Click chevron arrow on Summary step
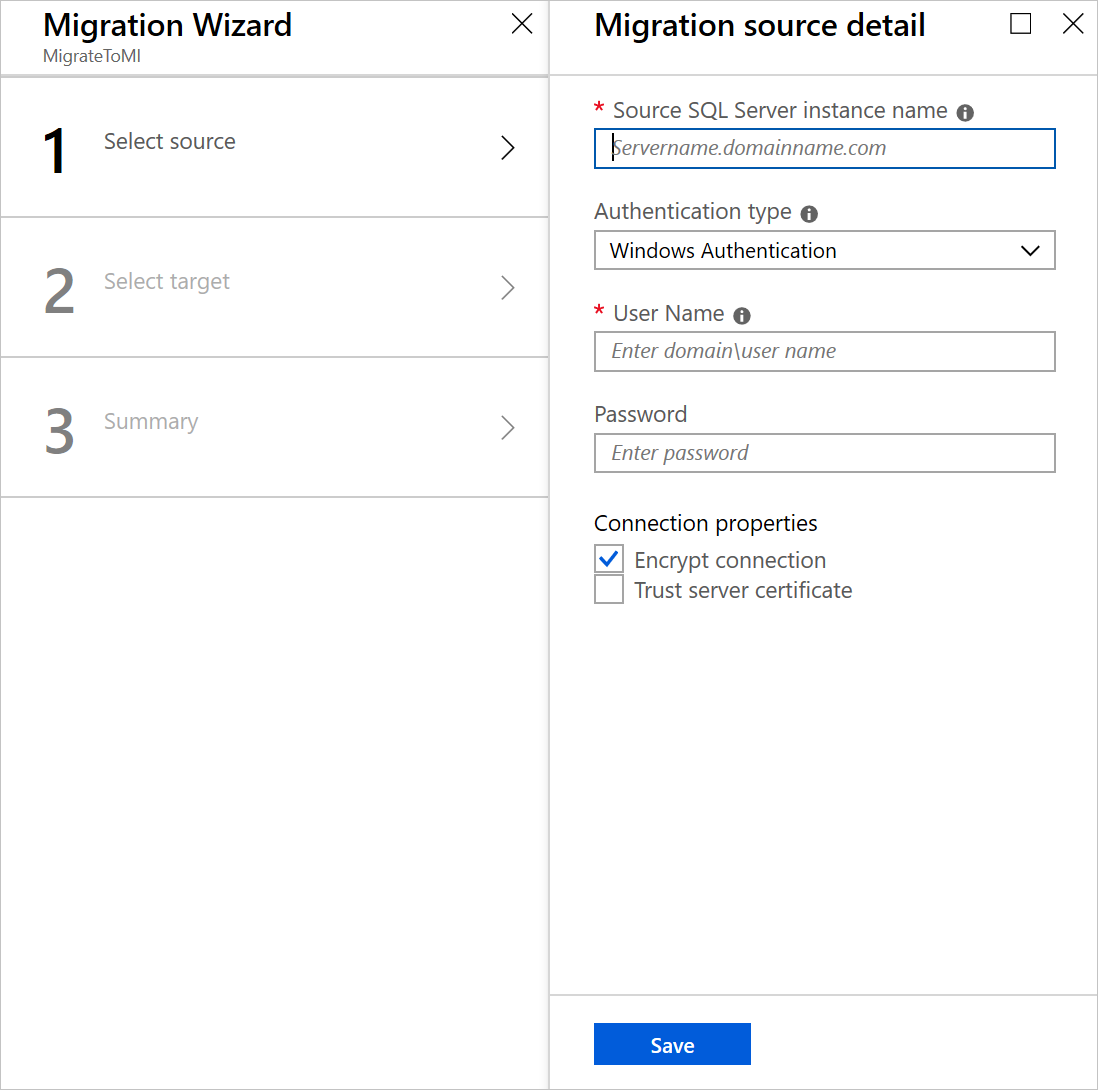Viewport: 1098px width, 1090px height. pyautogui.click(x=508, y=428)
